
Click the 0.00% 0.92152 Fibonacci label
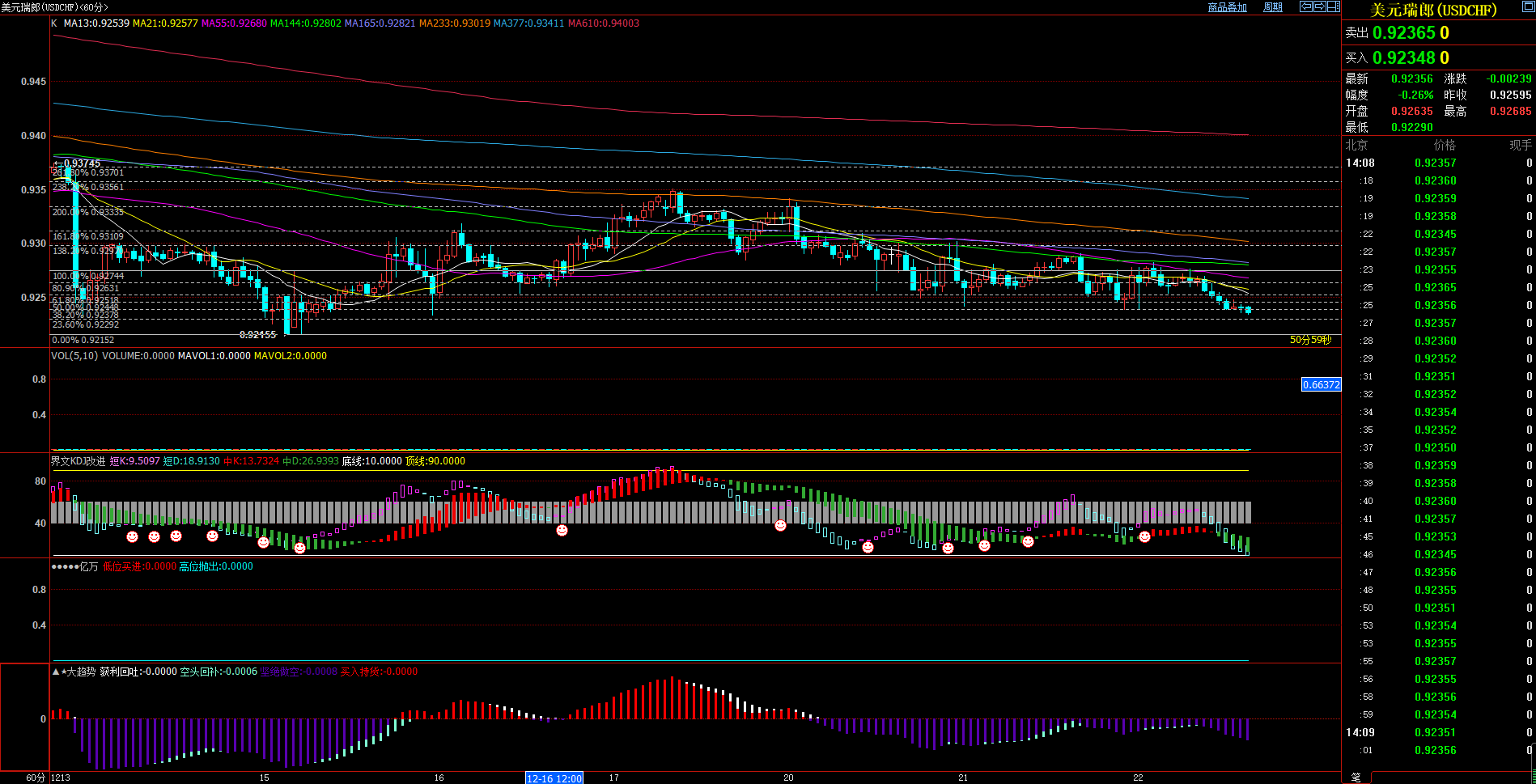pos(83,340)
